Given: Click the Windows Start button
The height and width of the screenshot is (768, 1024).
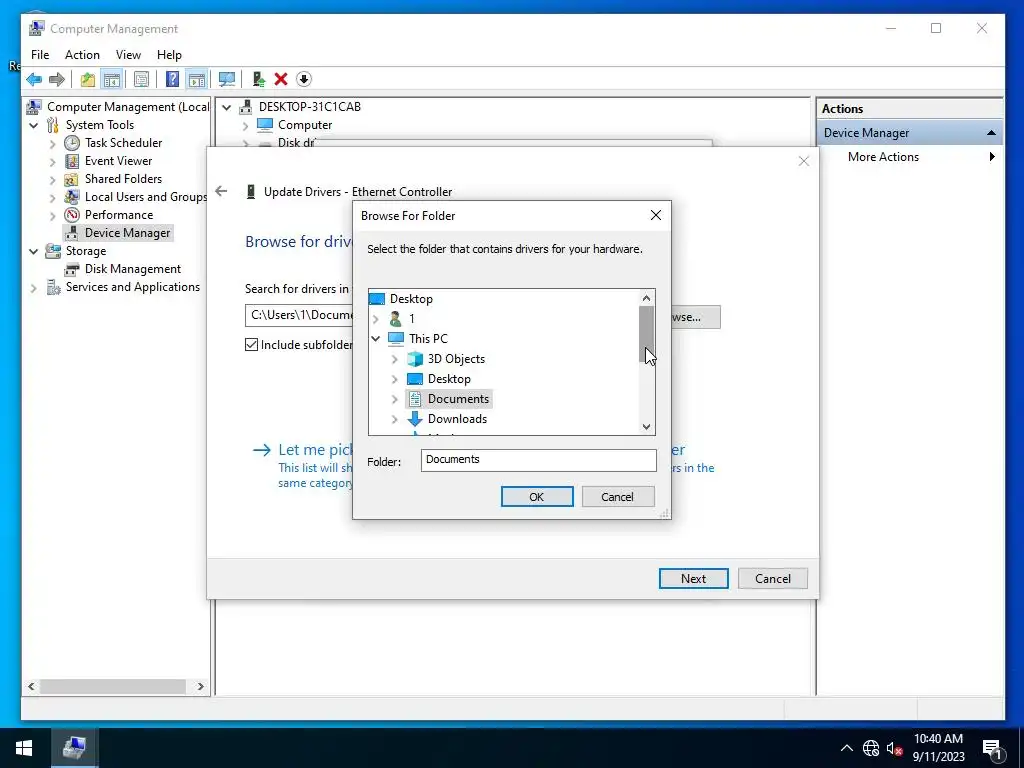Looking at the screenshot, I should 24,748.
